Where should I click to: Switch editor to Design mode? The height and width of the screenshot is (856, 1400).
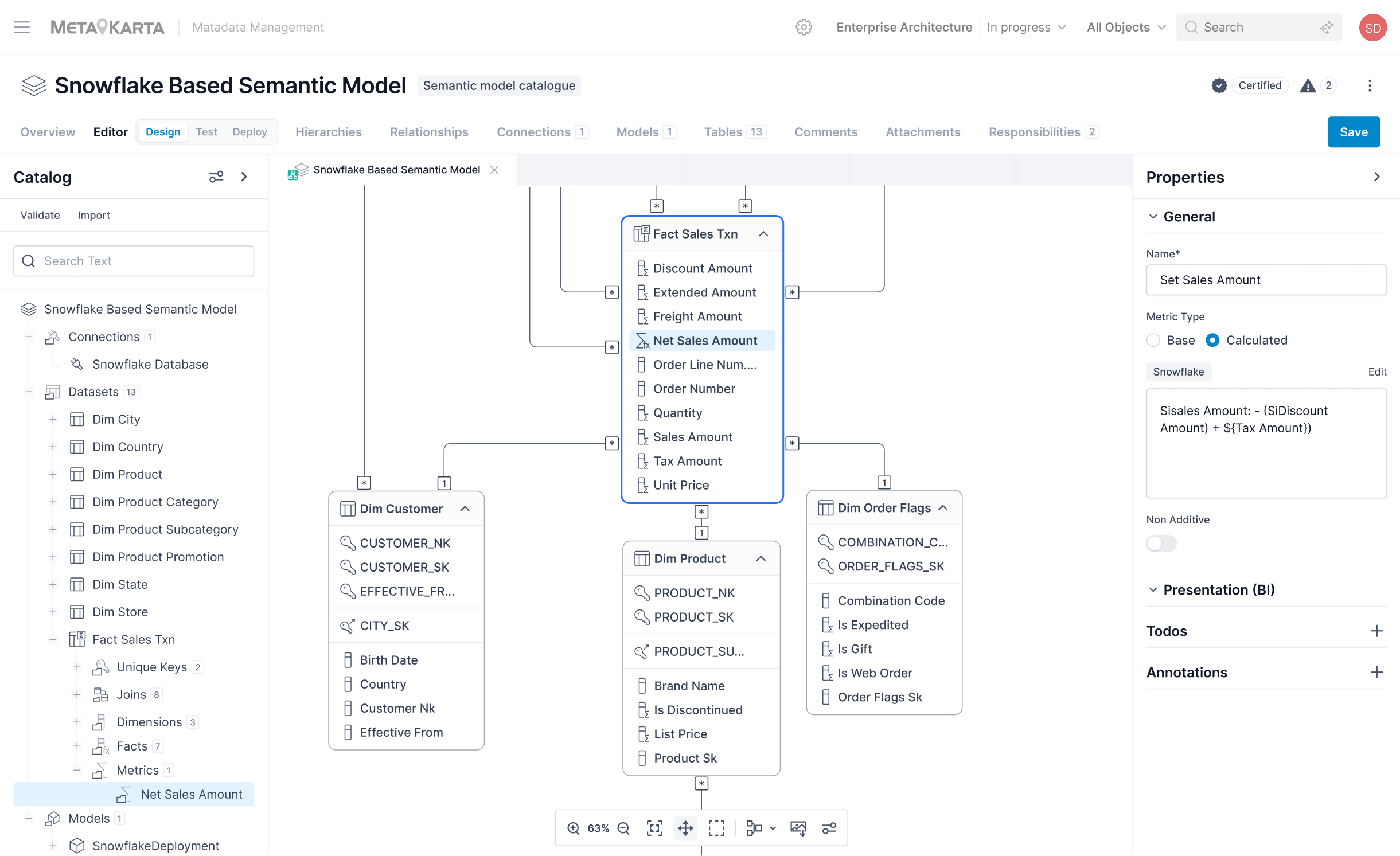pos(163,132)
